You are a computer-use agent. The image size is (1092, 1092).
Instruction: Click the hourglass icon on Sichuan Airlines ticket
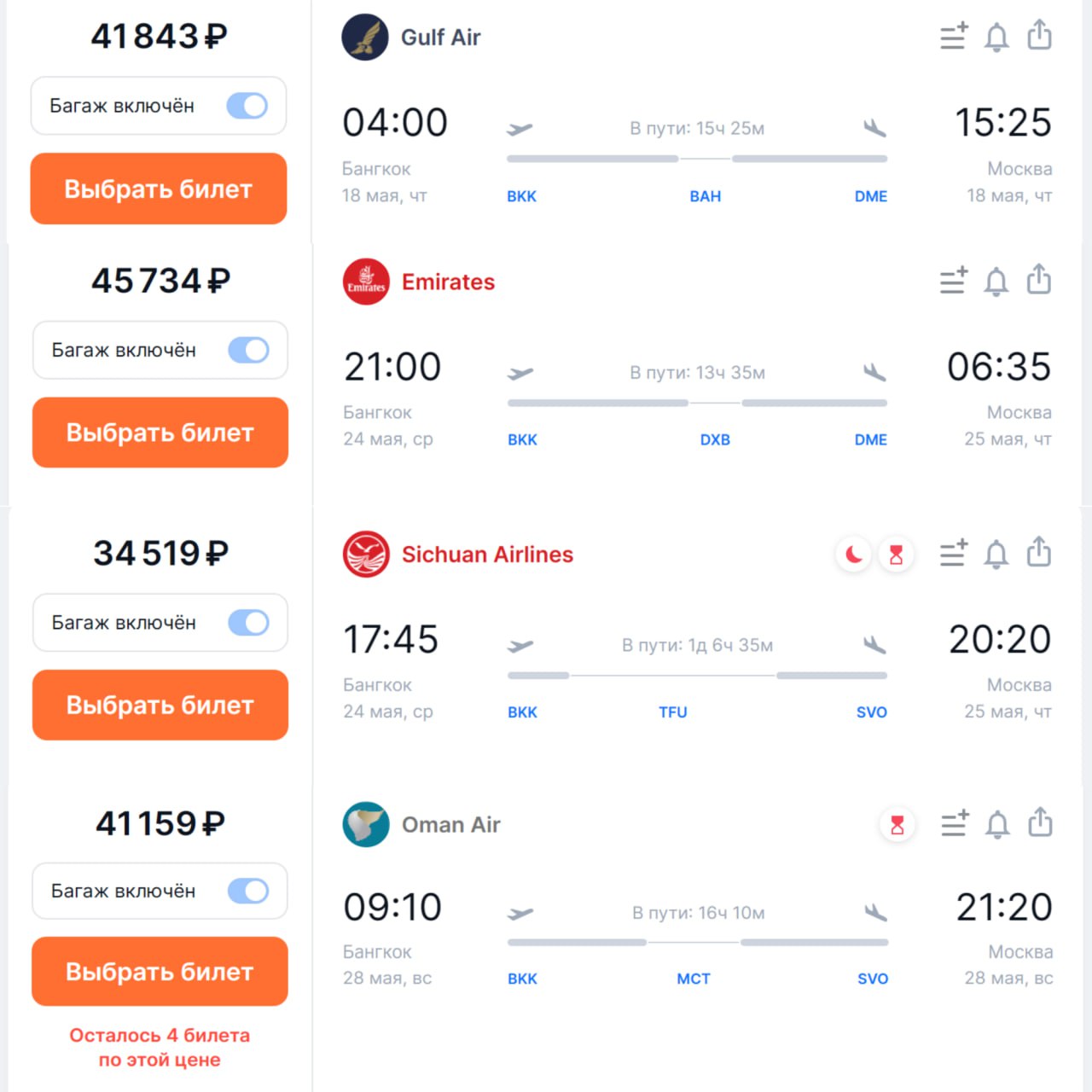(x=896, y=555)
